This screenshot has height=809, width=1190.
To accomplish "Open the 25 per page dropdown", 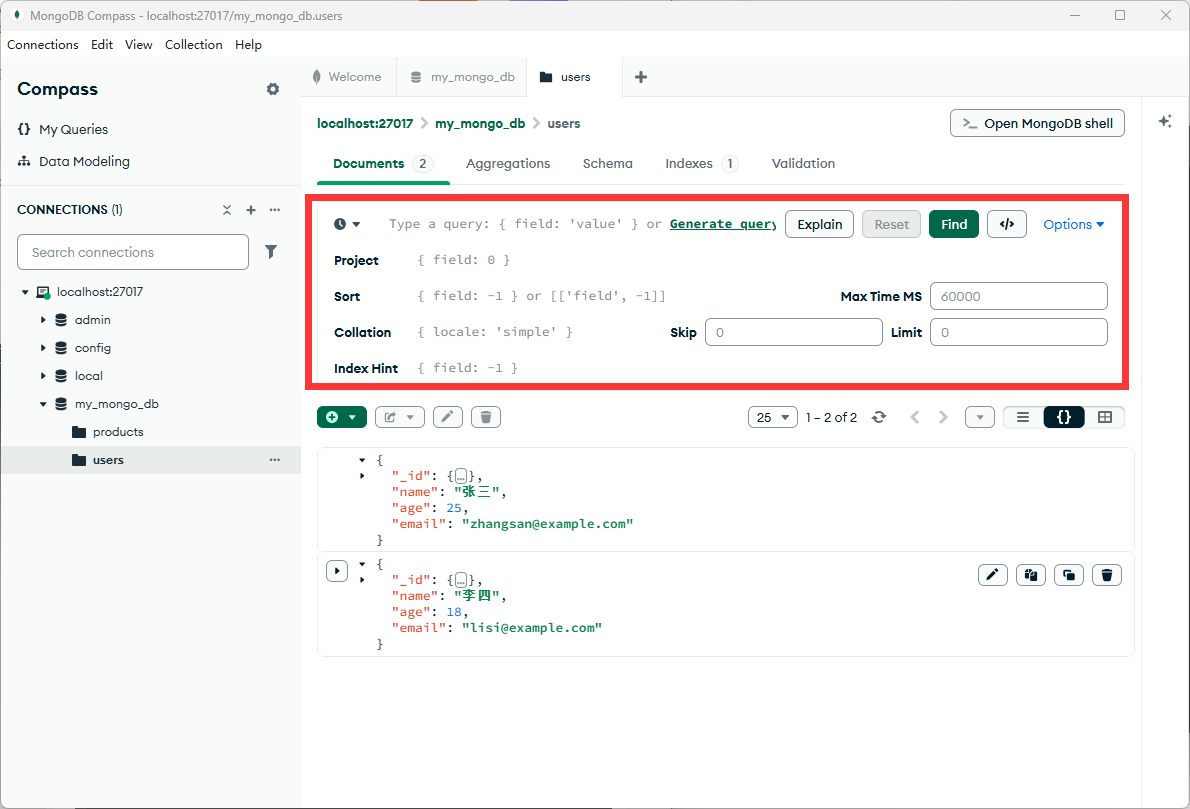I will click(773, 417).
